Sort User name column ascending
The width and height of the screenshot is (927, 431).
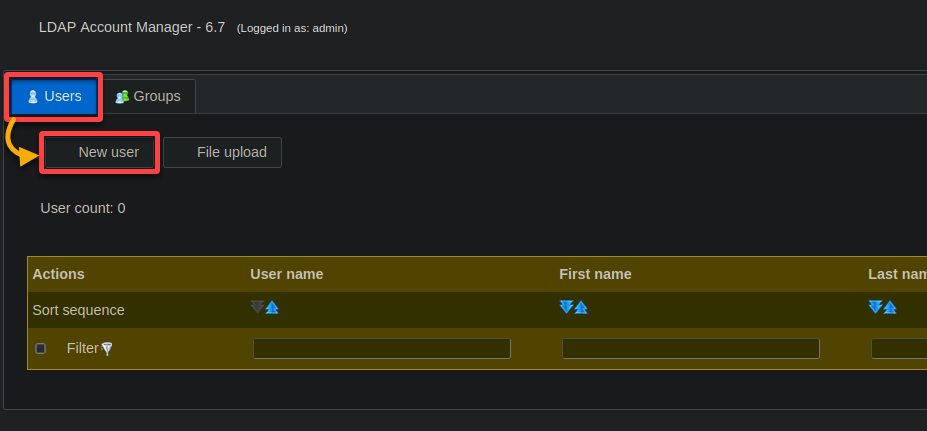[272, 307]
